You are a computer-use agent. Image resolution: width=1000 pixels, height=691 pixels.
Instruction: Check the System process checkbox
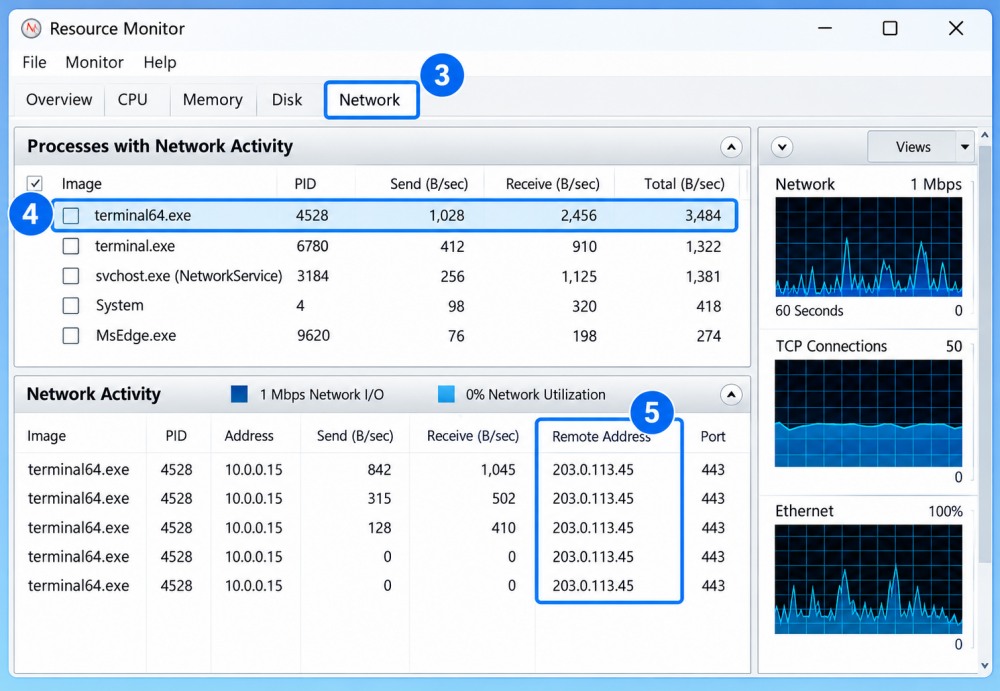(x=71, y=306)
